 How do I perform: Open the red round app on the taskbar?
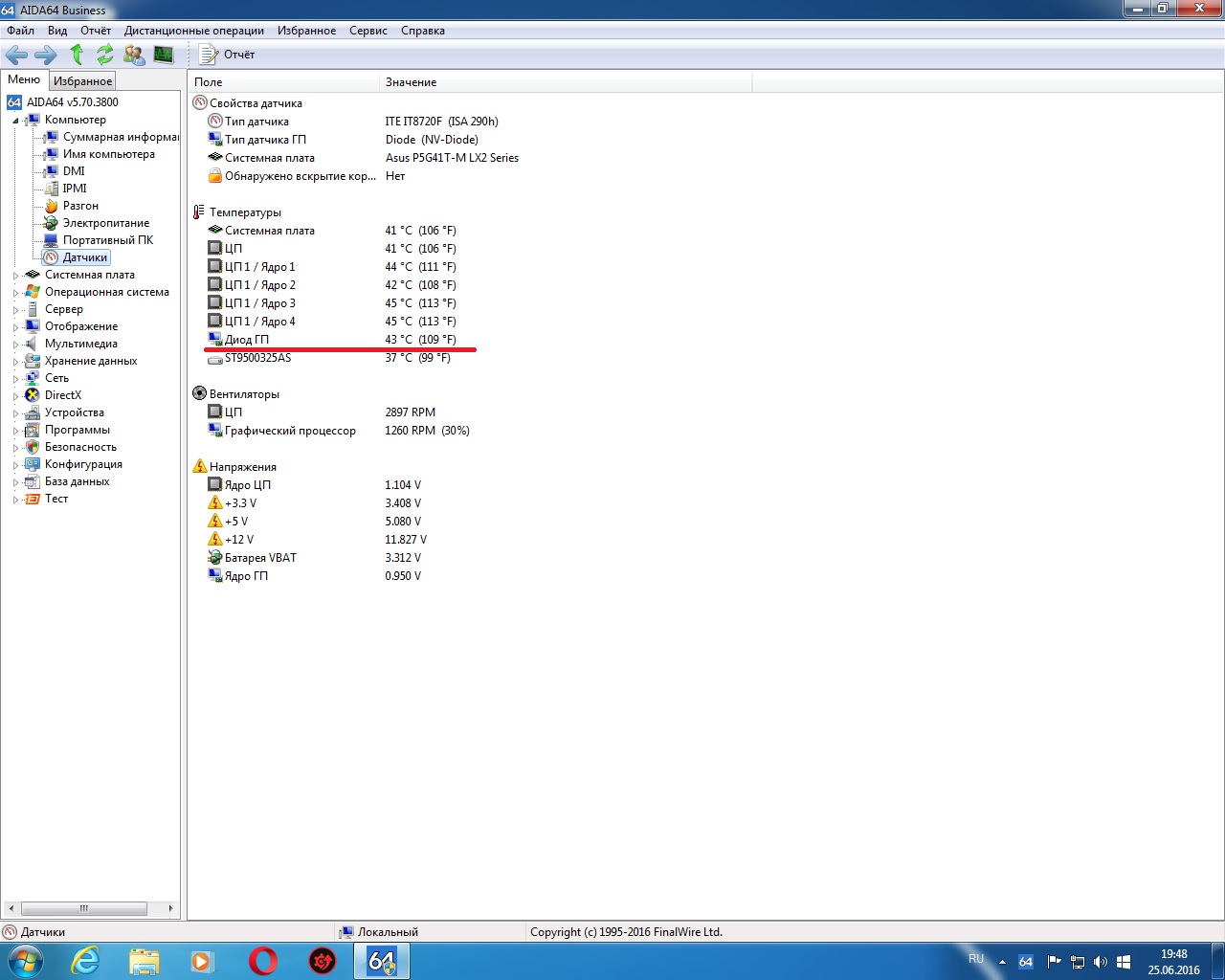click(x=323, y=961)
